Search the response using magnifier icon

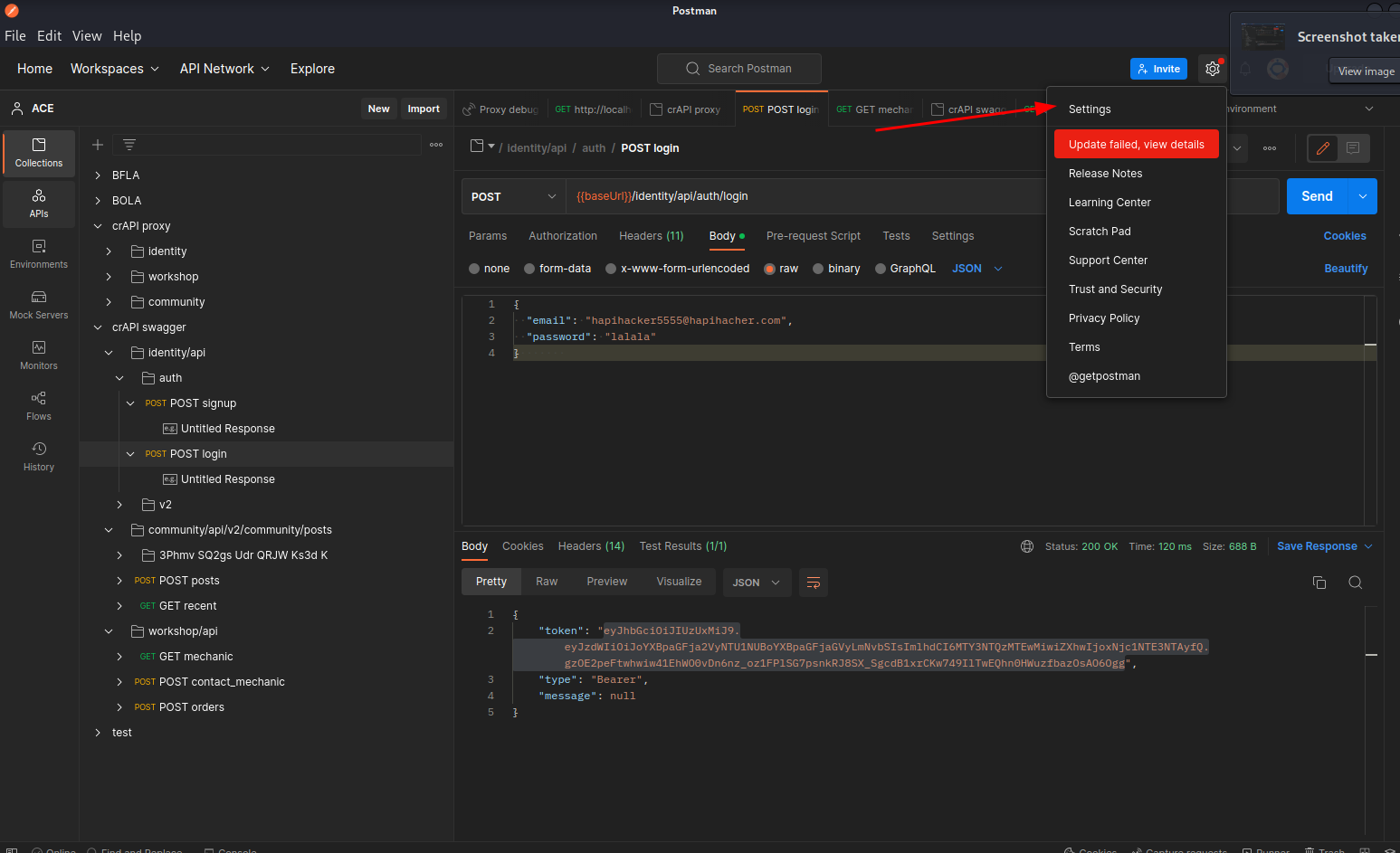click(x=1355, y=583)
